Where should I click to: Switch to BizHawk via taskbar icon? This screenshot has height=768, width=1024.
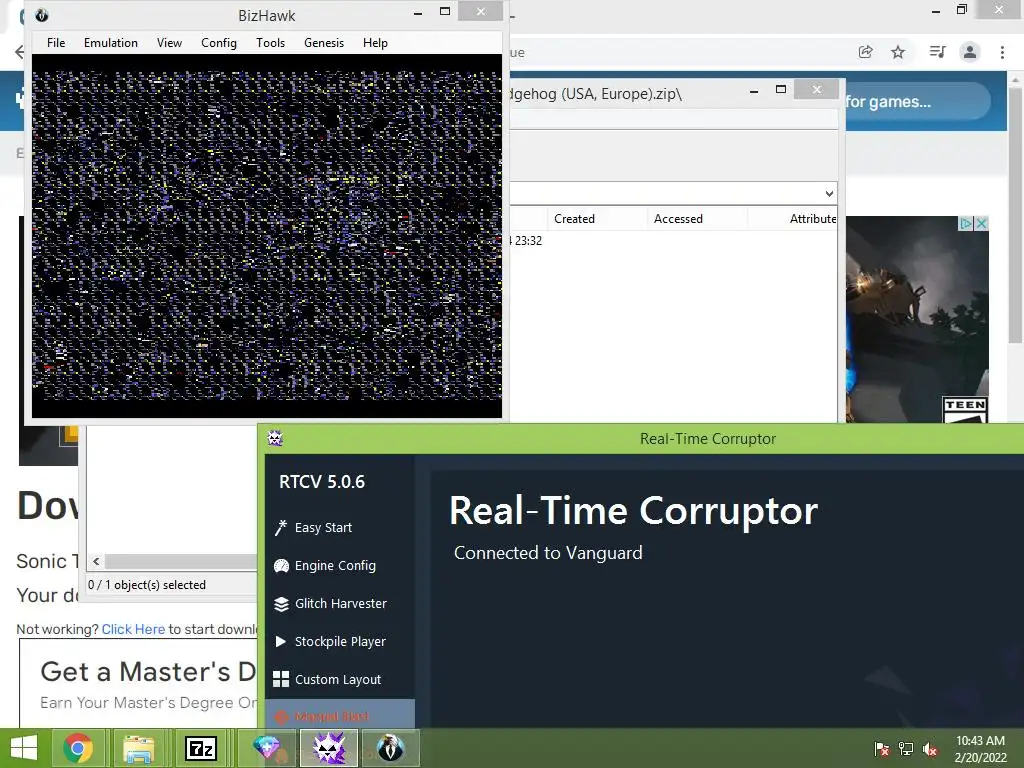click(391, 748)
